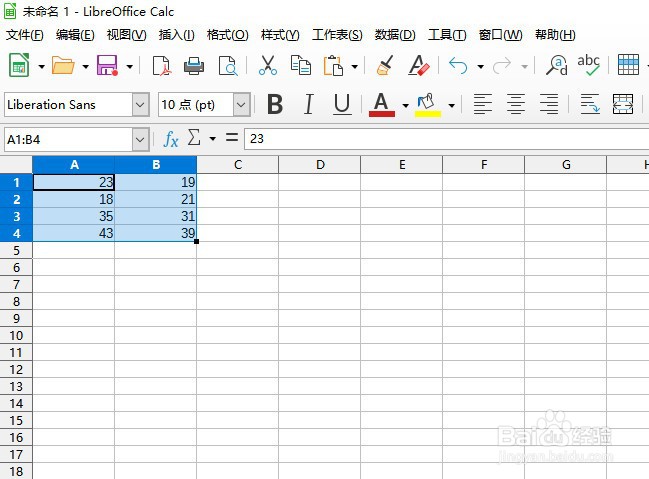Image resolution: width=649 pixels, height=479 pixels.
Task: Expand the font name dropdown list
Action: coord(141,104)
